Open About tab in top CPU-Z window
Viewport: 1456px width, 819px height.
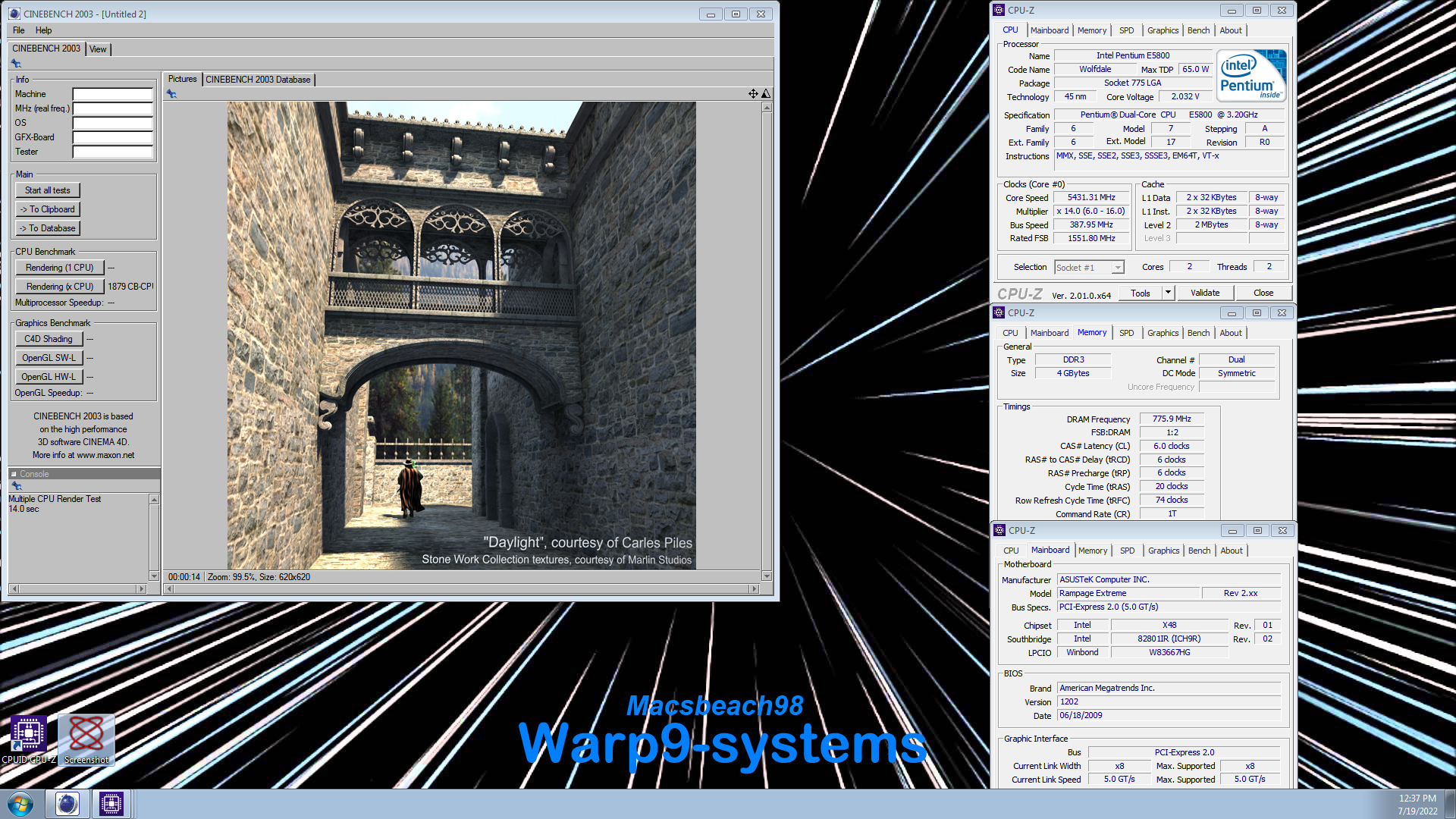point(1231,30)
